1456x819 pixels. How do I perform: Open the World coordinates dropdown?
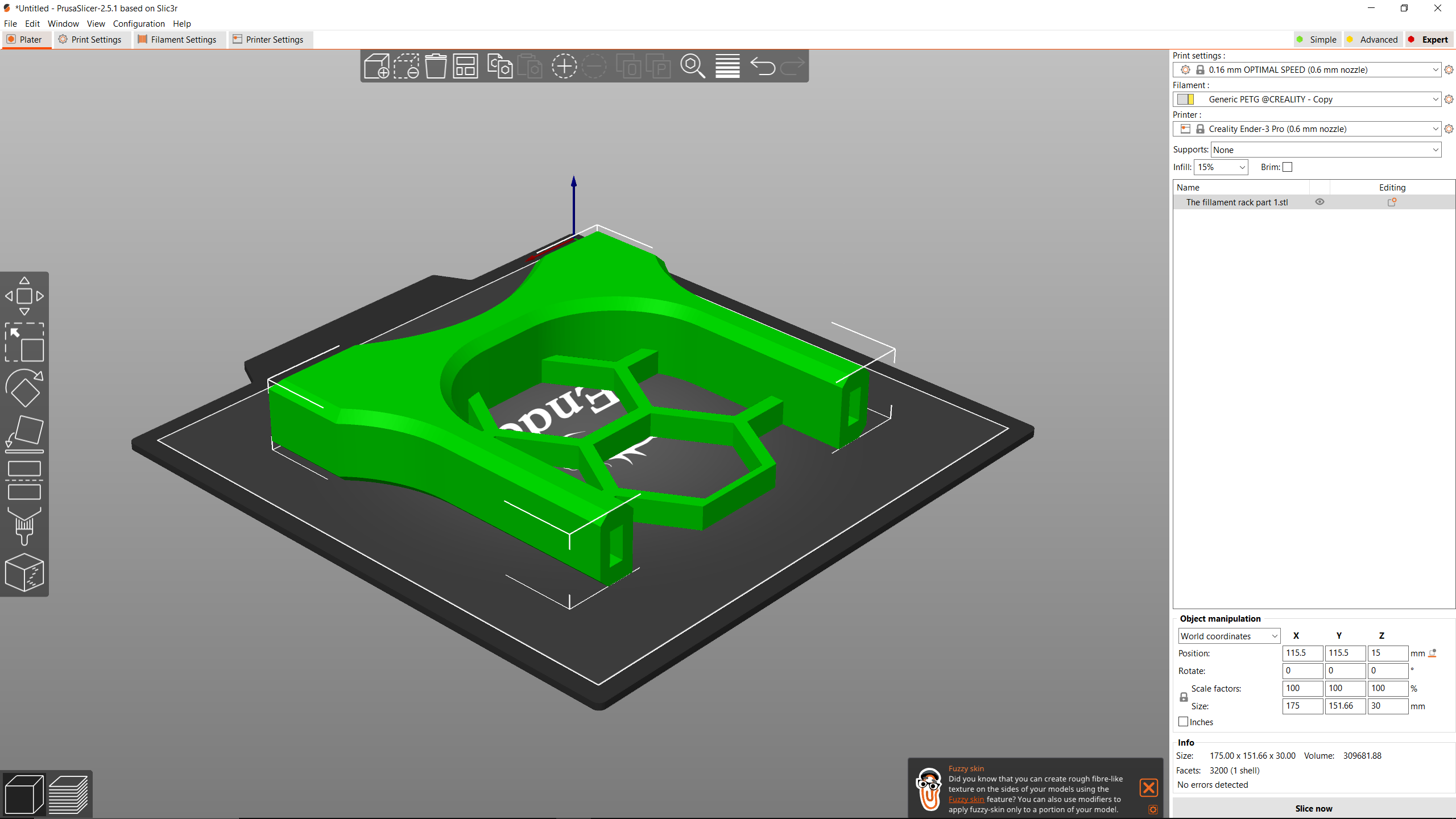click(x=1228, y=635)
